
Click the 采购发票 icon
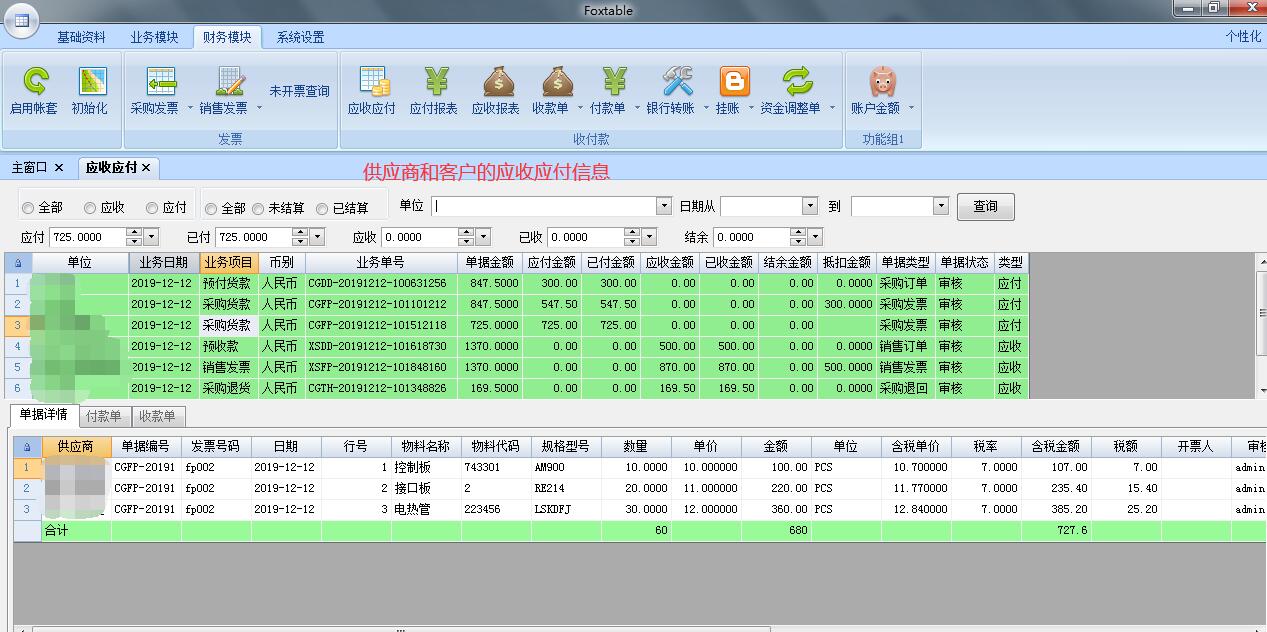155,82
